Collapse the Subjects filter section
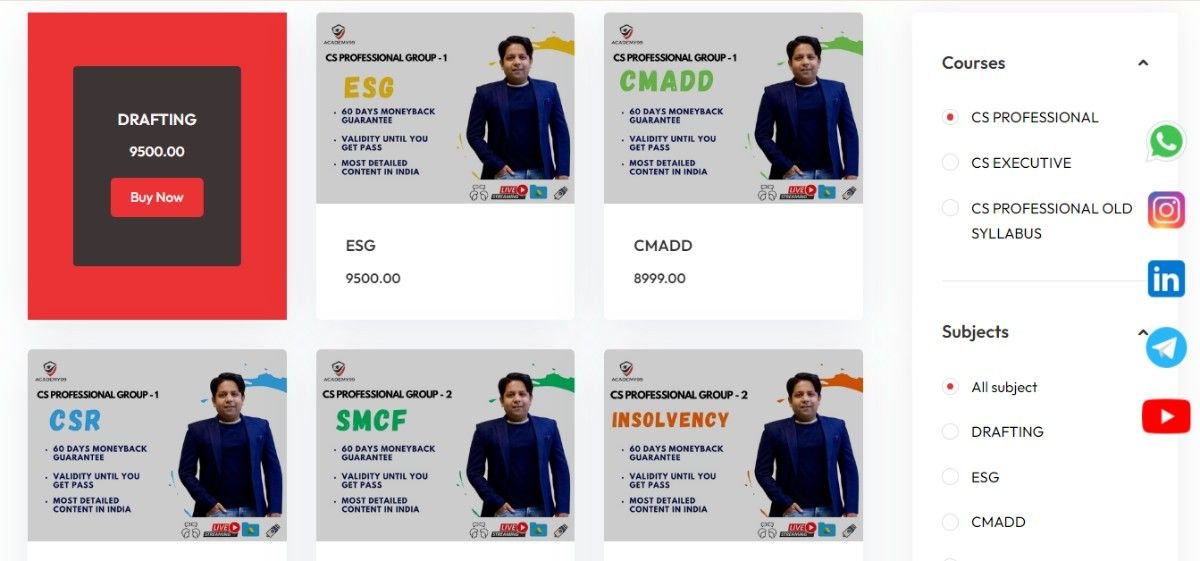This screenshot has height=561, width=1200. click(x=1143, y=332)
